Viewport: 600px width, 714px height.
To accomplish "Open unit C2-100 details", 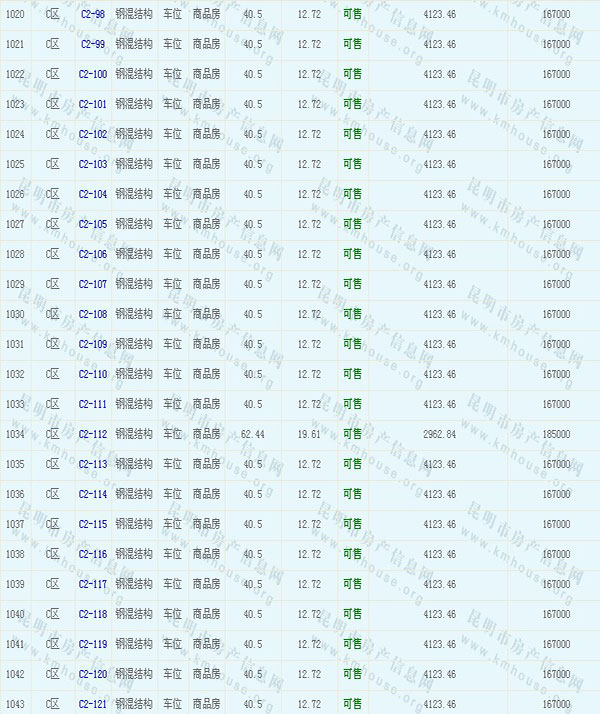I will point(92,74).
